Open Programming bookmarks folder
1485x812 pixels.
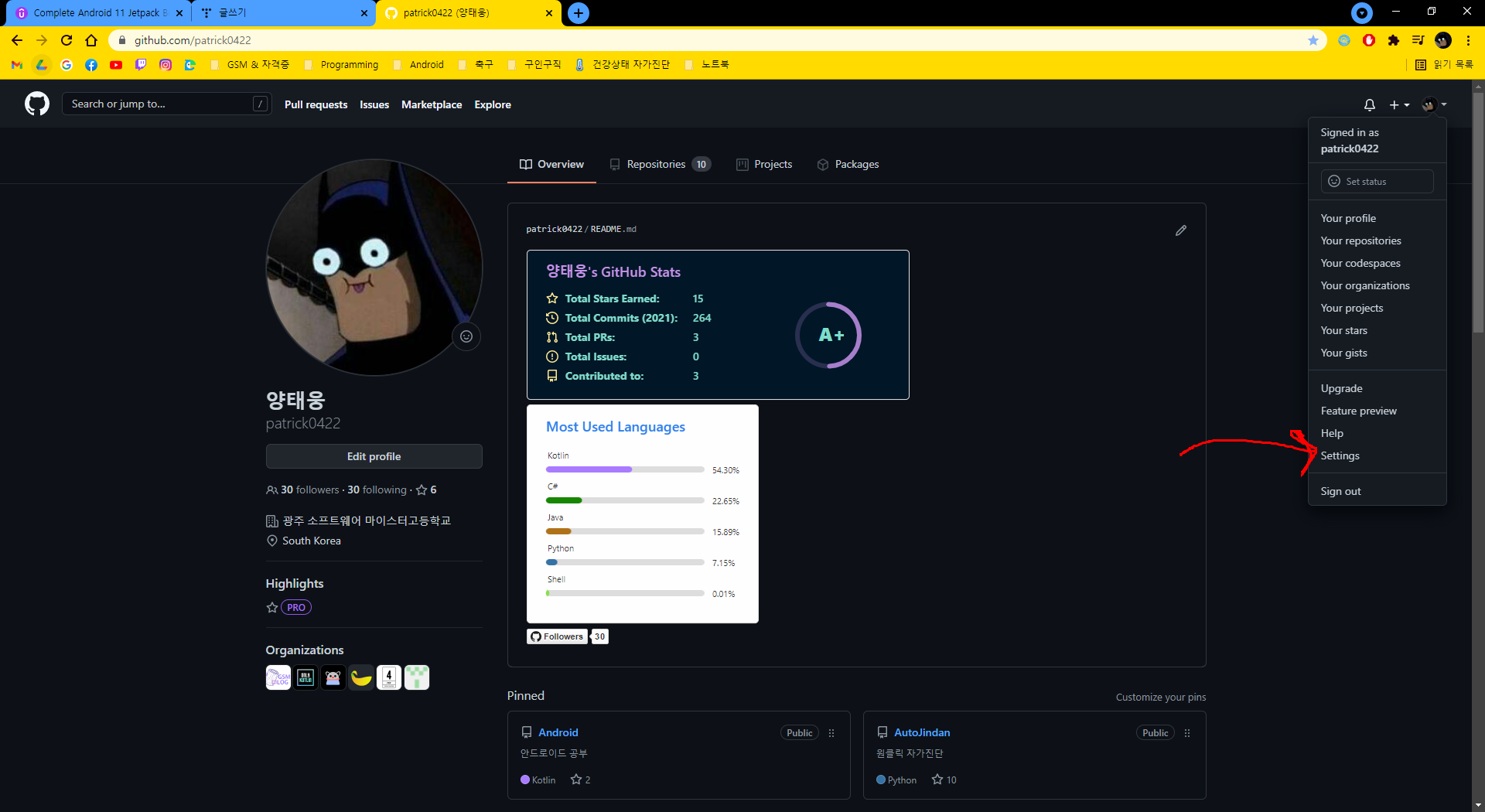(341, 65)
